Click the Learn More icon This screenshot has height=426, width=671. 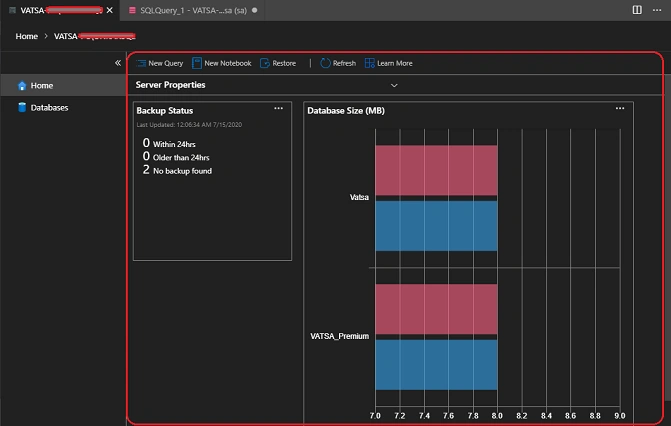[x=369, y=63]
